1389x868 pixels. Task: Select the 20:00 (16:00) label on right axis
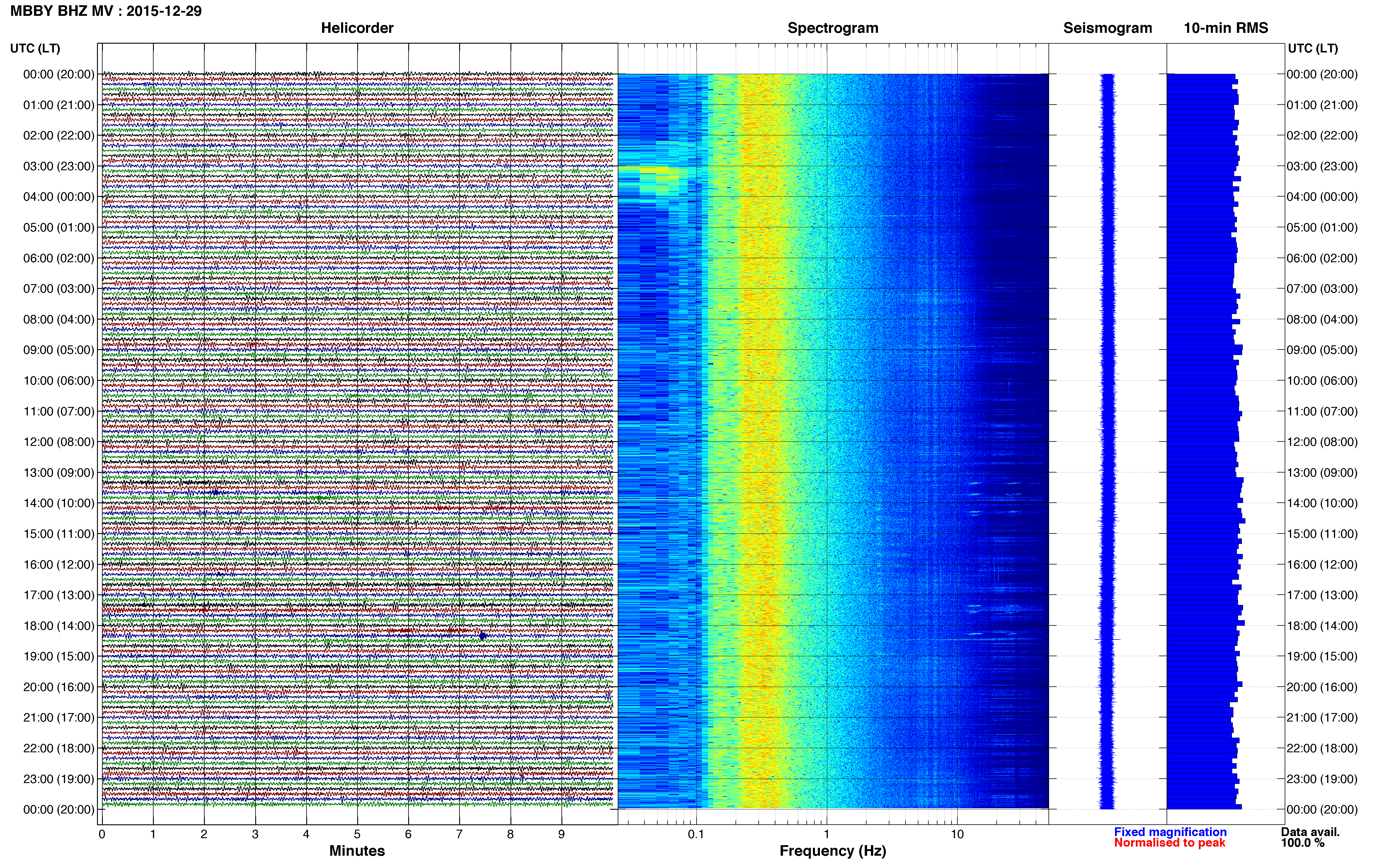pos(1322,687)
